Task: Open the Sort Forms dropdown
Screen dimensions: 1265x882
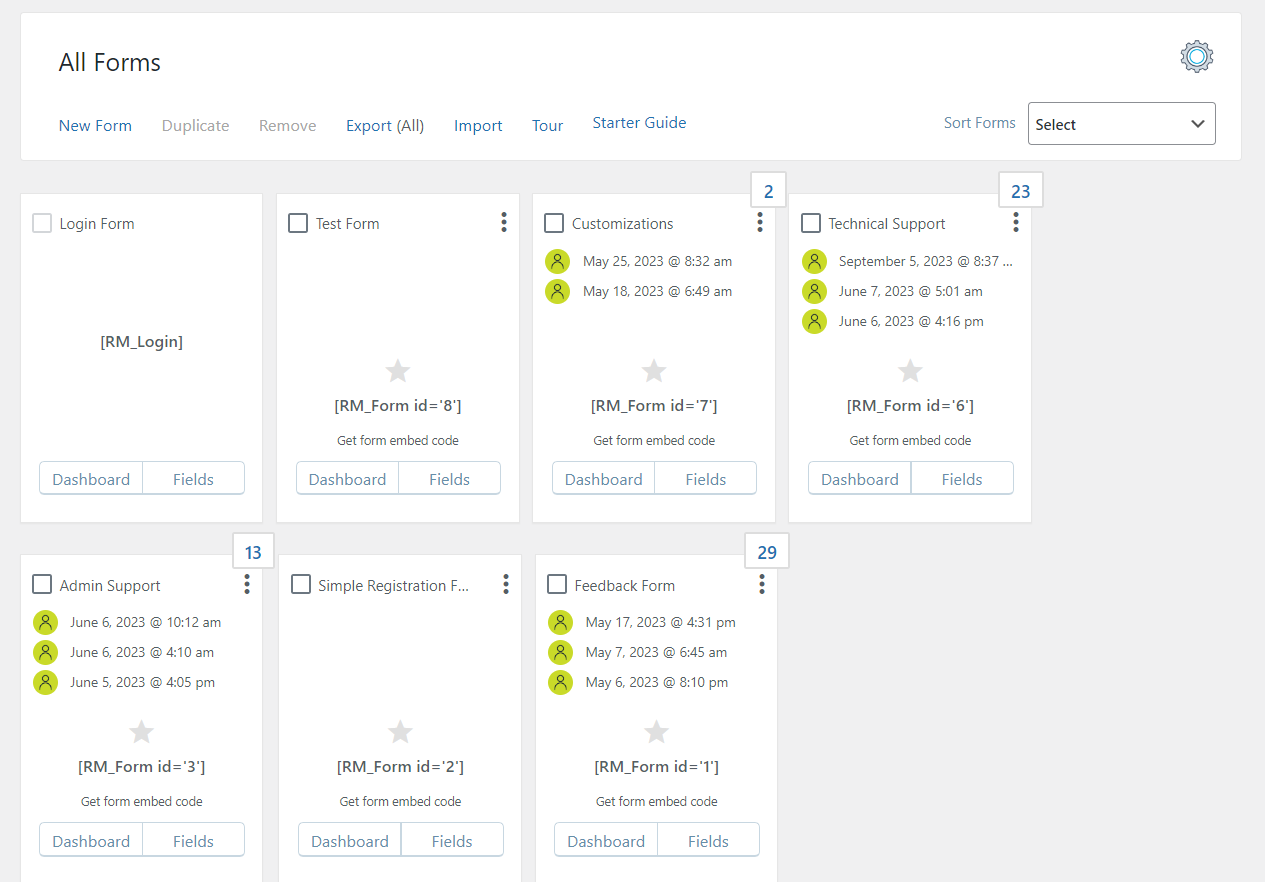Action: (x=1121, y=124)
